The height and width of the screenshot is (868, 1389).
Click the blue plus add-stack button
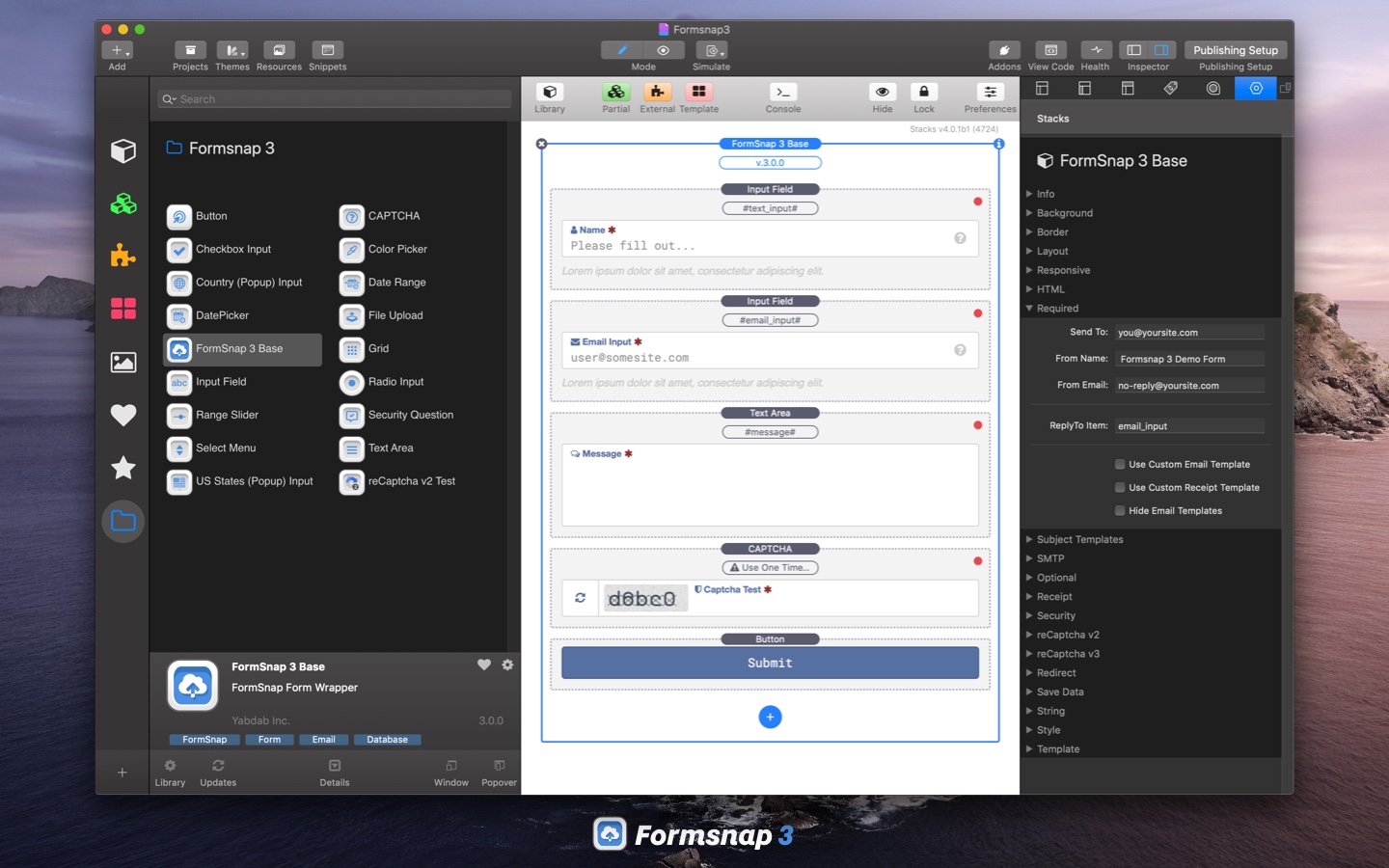(x=770, y=717)
